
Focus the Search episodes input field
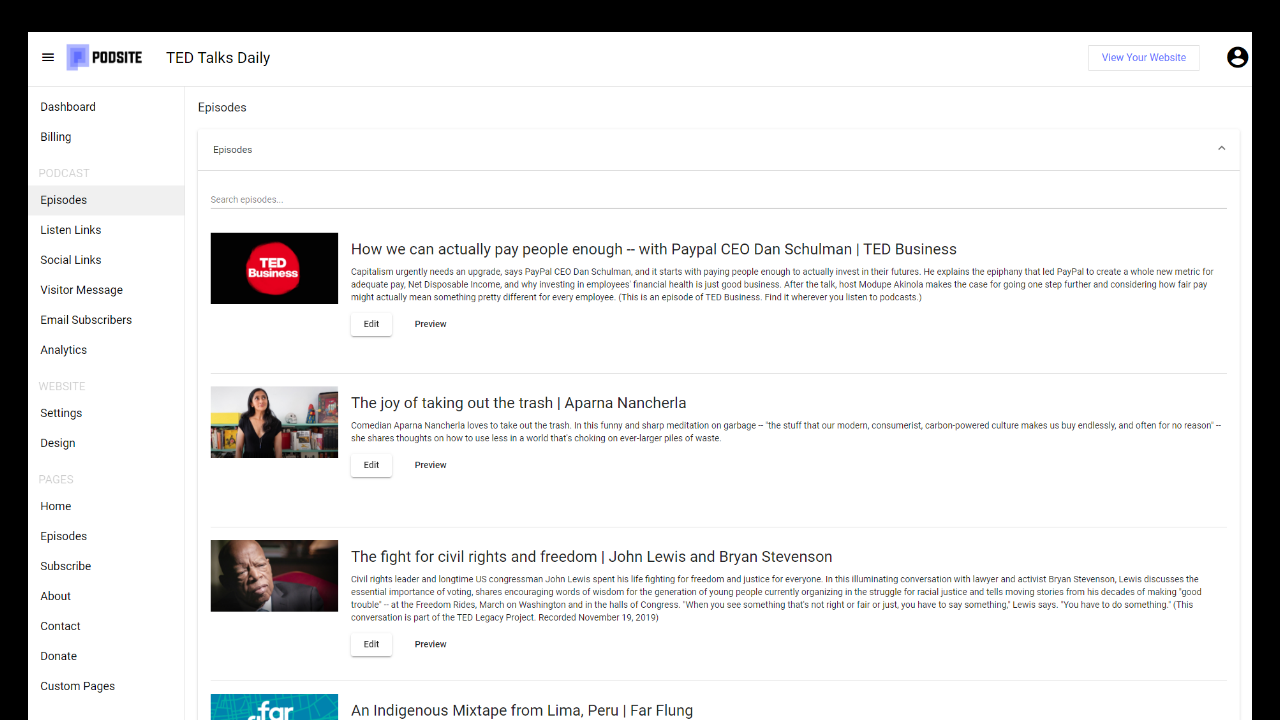coord(717,200)
